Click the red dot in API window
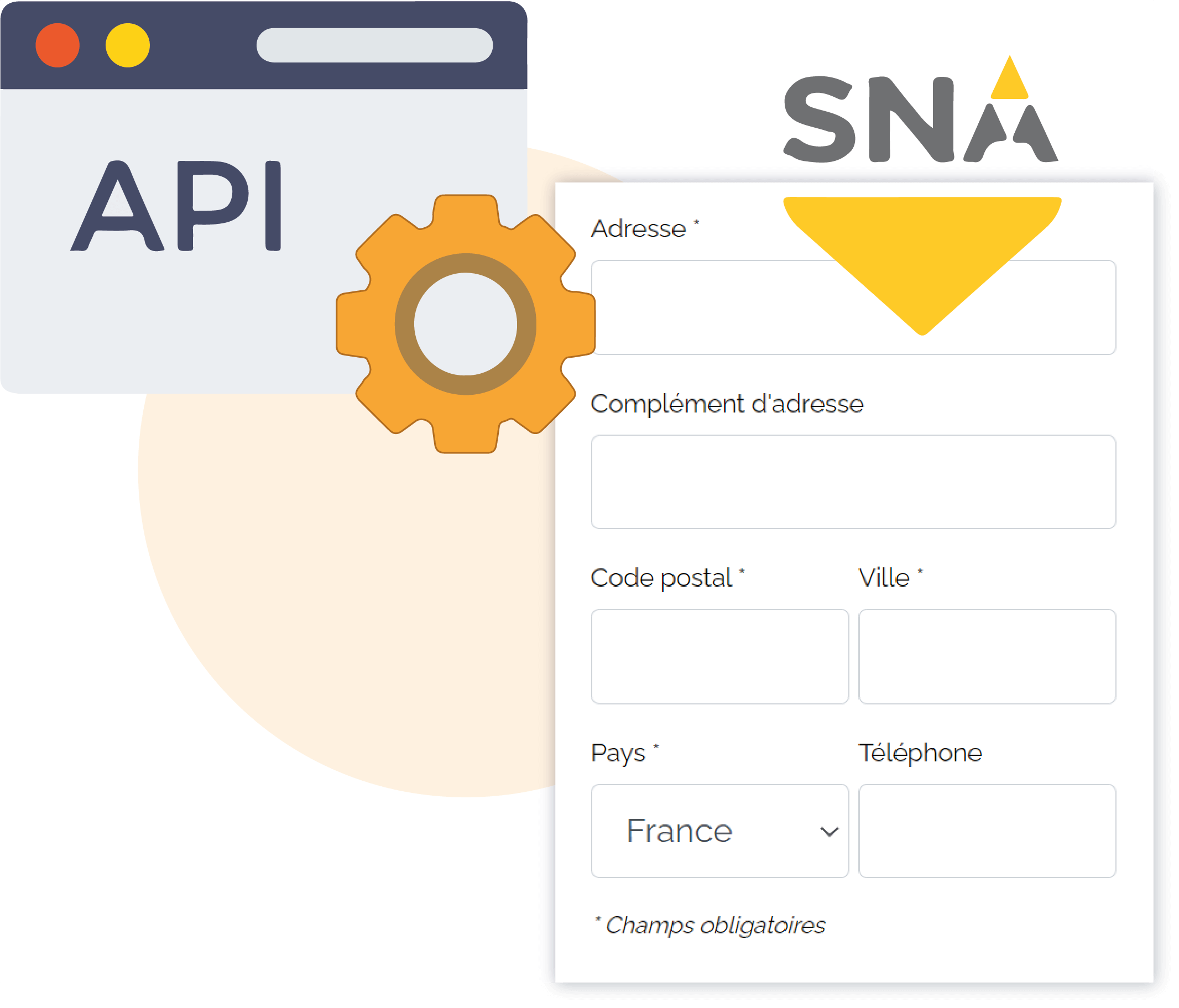 tap(58, 45)
